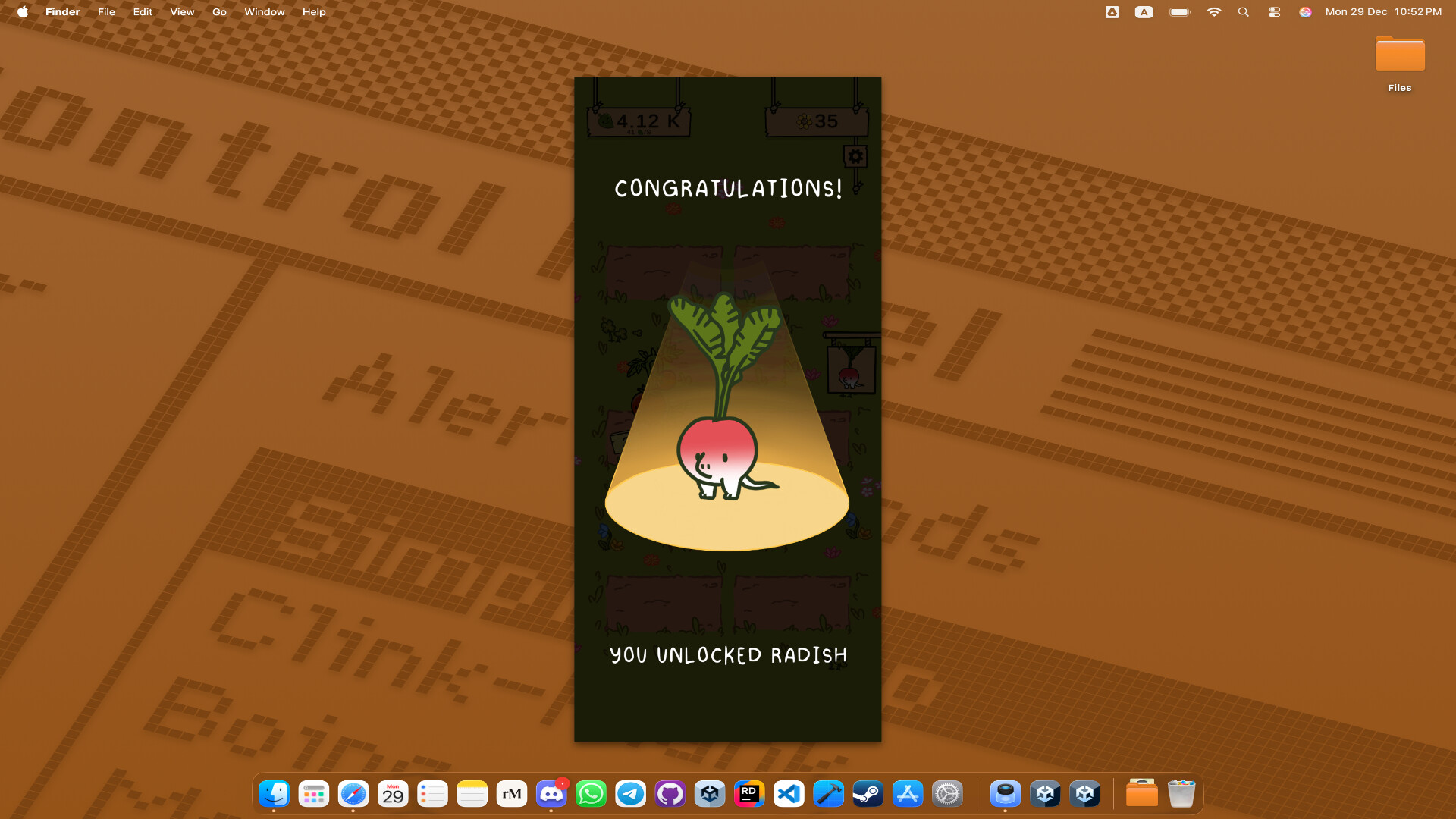Open the Files folder on the desktop
This screenshot has height=819, width=1456.
tap(1399, 55)
